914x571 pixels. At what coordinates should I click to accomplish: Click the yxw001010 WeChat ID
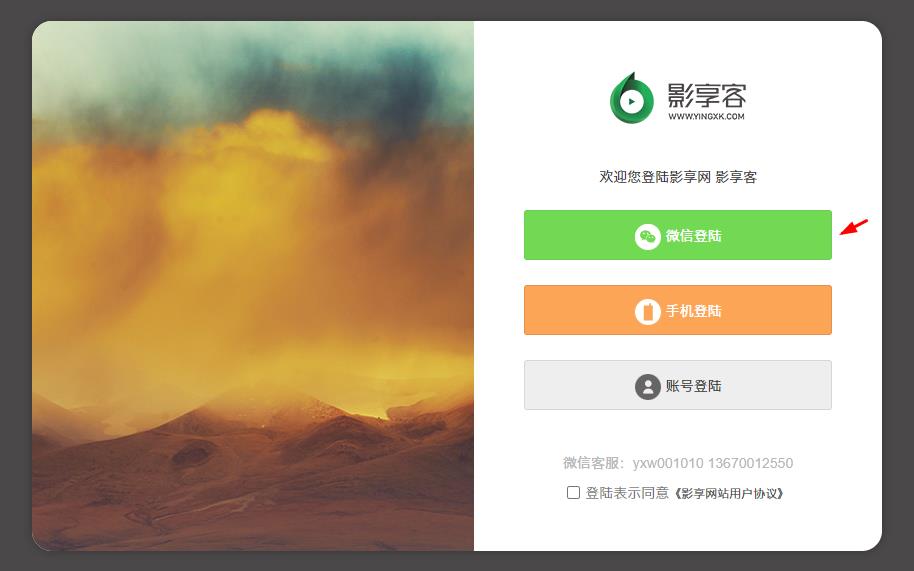[x=668, y=463]
